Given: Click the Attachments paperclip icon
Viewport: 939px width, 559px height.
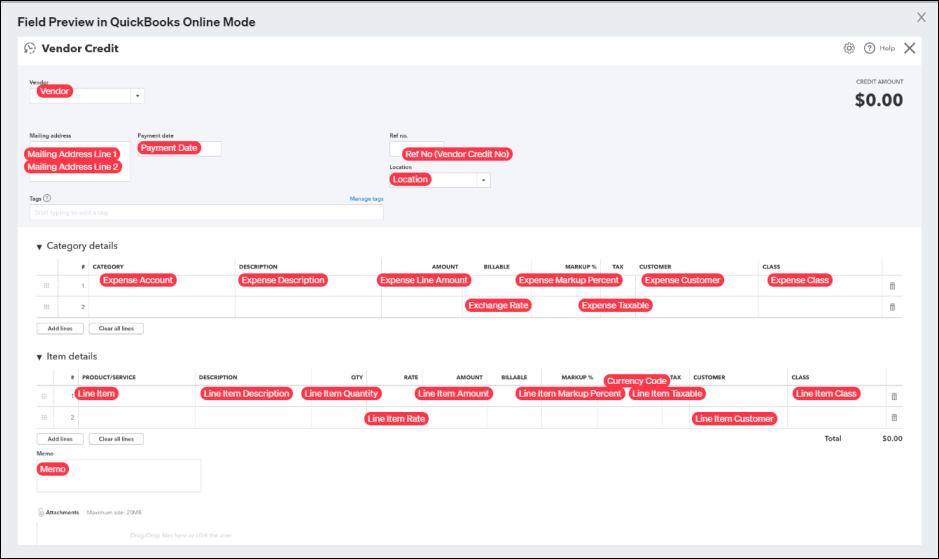Looking at the screenshot, I should pyautogui.click(x=41, y=512).
